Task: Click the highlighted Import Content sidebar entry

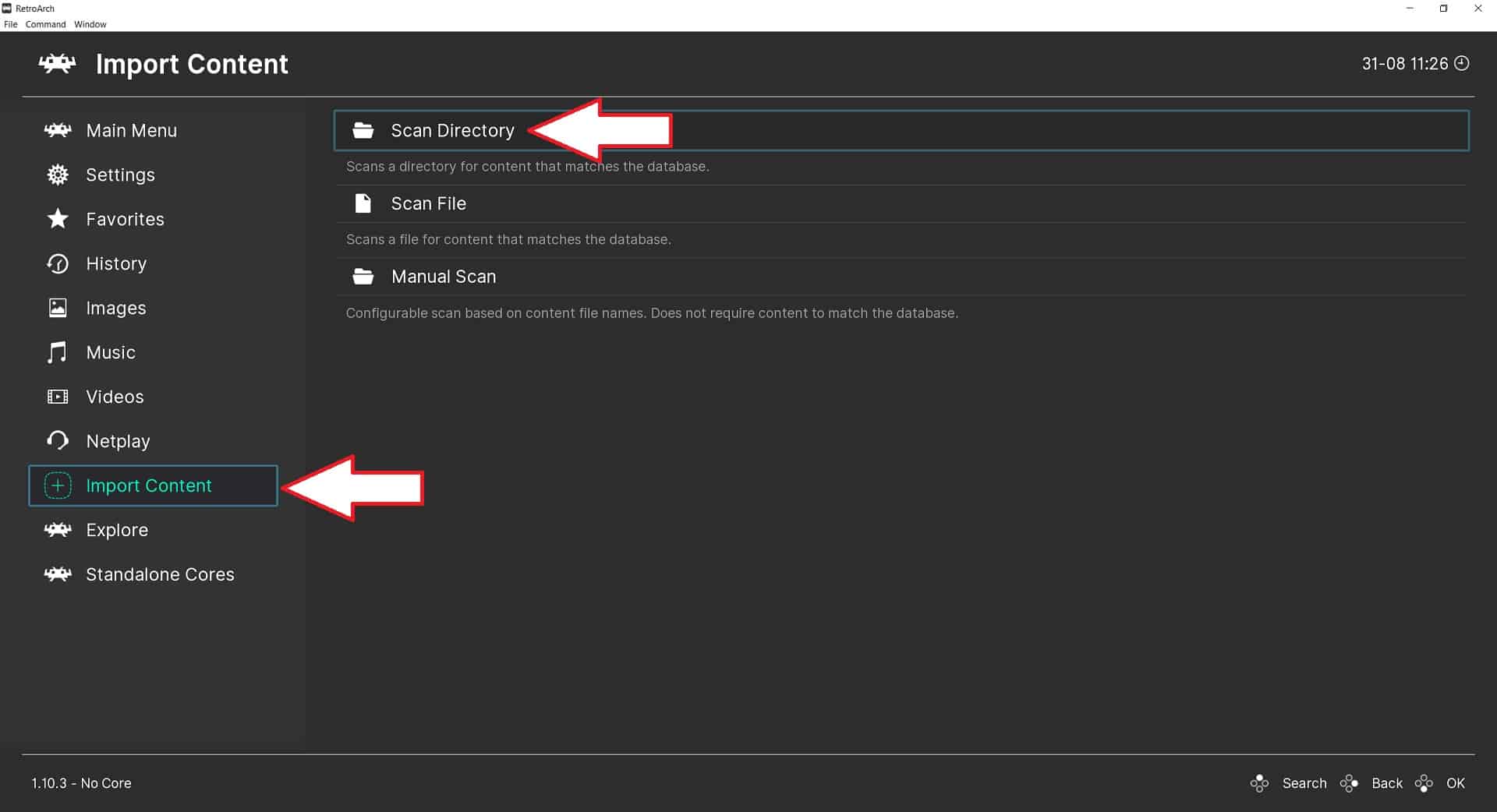Action: pos(149,485)
